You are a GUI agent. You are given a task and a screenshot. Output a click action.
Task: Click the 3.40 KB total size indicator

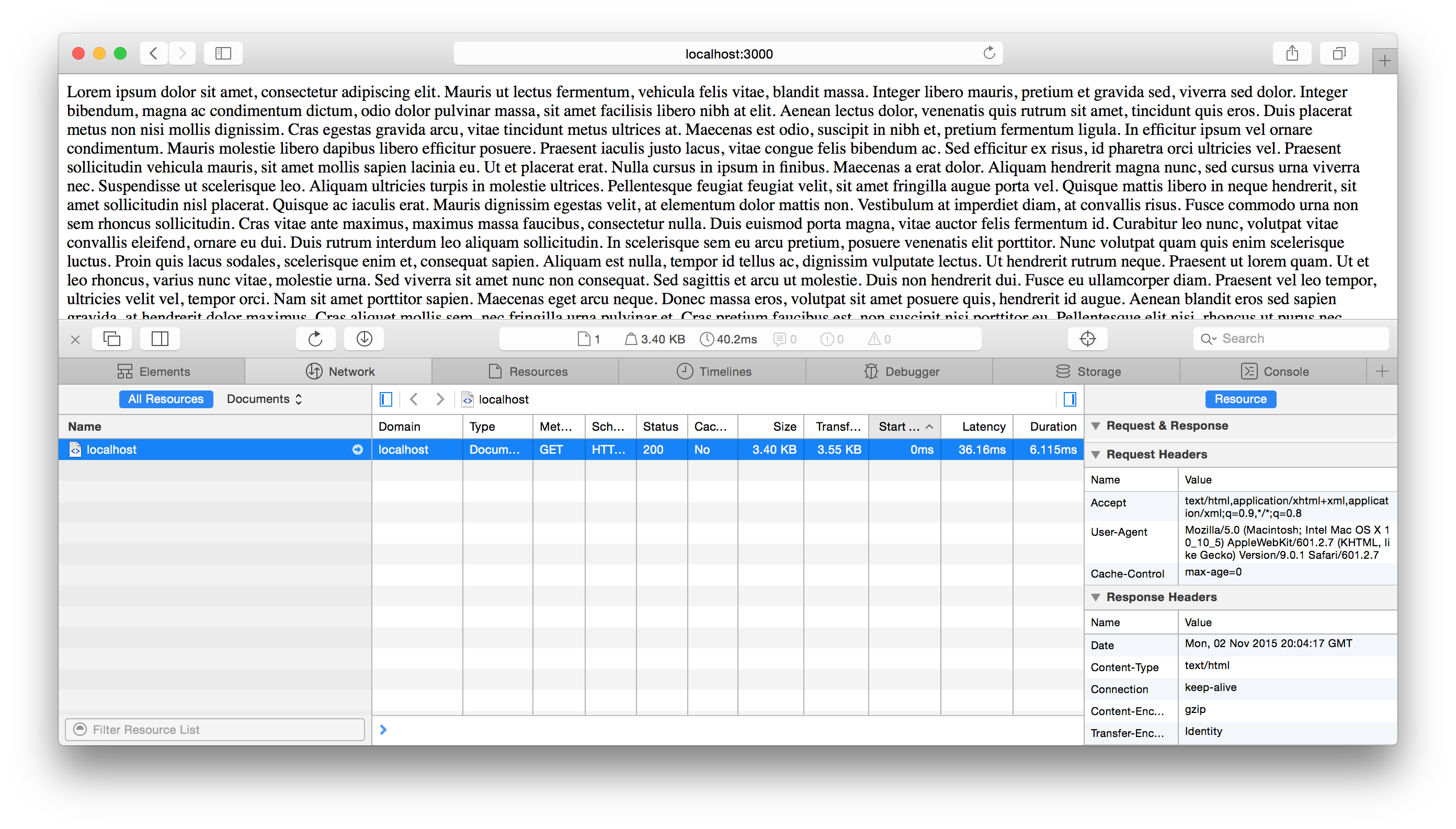pyautogui.click(x=654, y=339)
